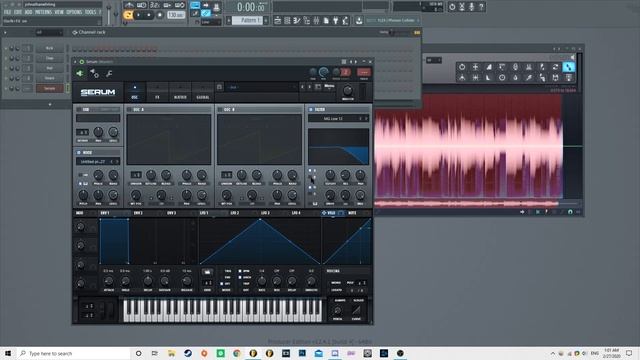This screenshot has width=640, height=360.
Task: Click the filter CUTOFF knob
Action: point(330,176)
